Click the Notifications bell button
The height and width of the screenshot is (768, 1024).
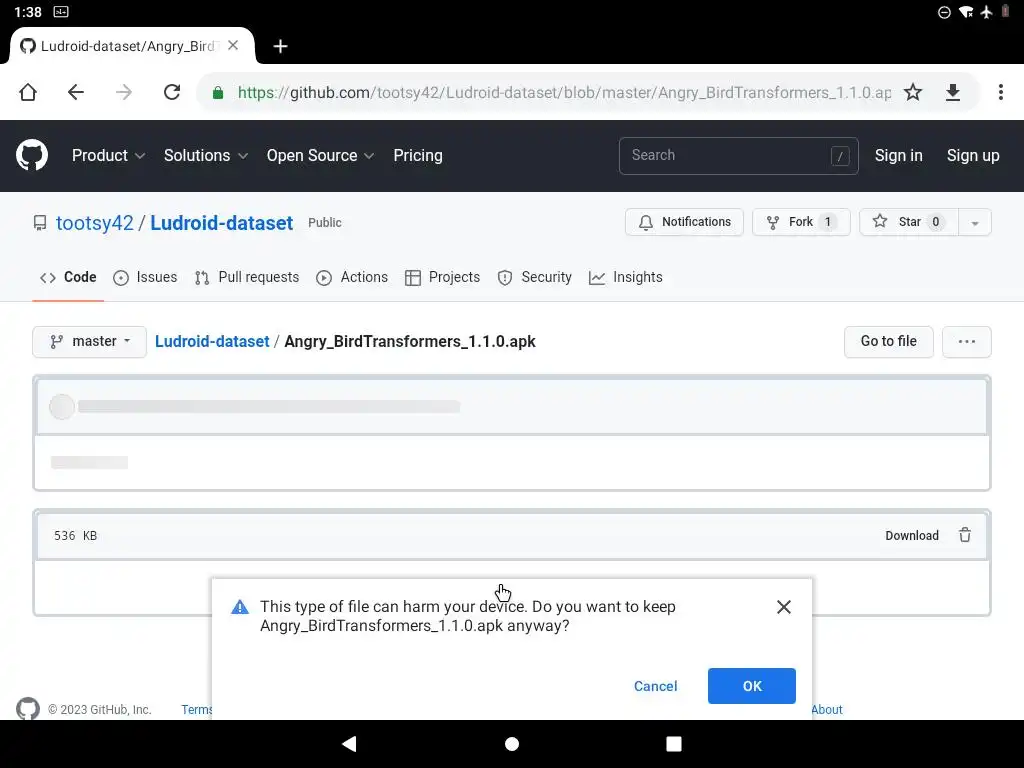pyautogui.click(x=684, y=222)
